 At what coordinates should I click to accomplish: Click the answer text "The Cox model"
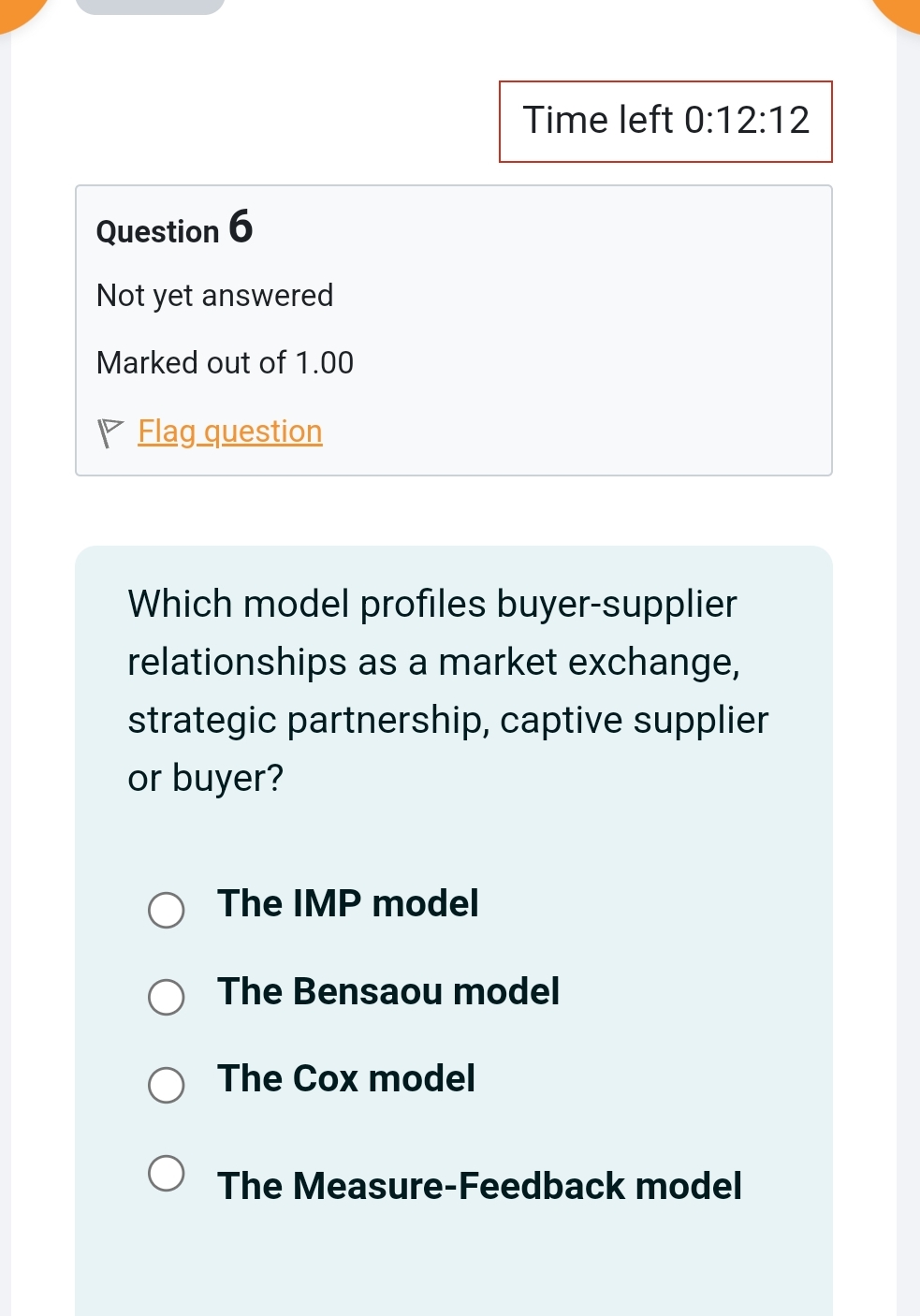pyautogui.click(x=346, y=1079)
